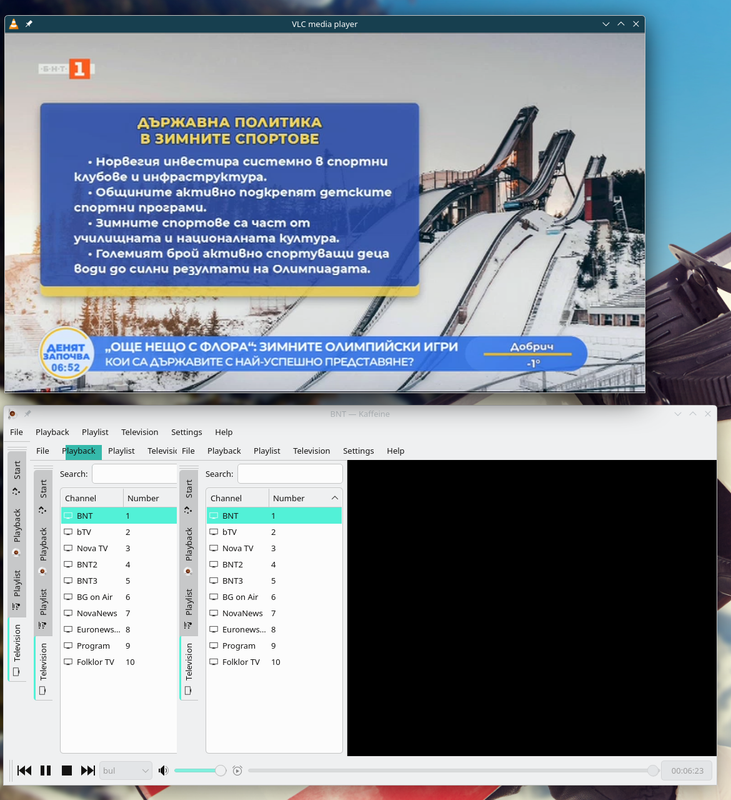Mute audio with the speaker icon

[163, 770]
